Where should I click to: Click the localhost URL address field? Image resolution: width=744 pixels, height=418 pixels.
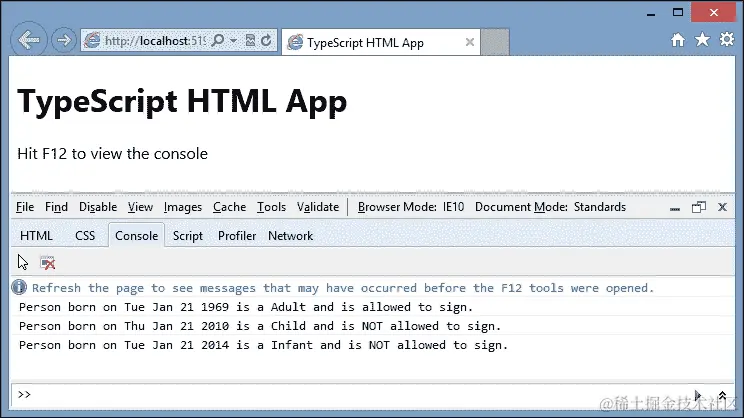(x=155, y=41)
